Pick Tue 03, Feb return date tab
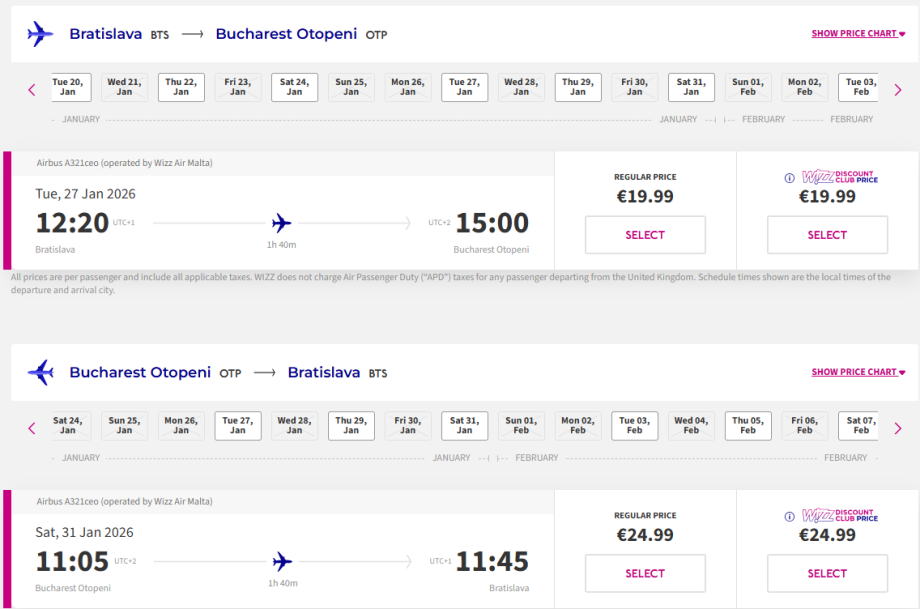 [x=634, y=426]
